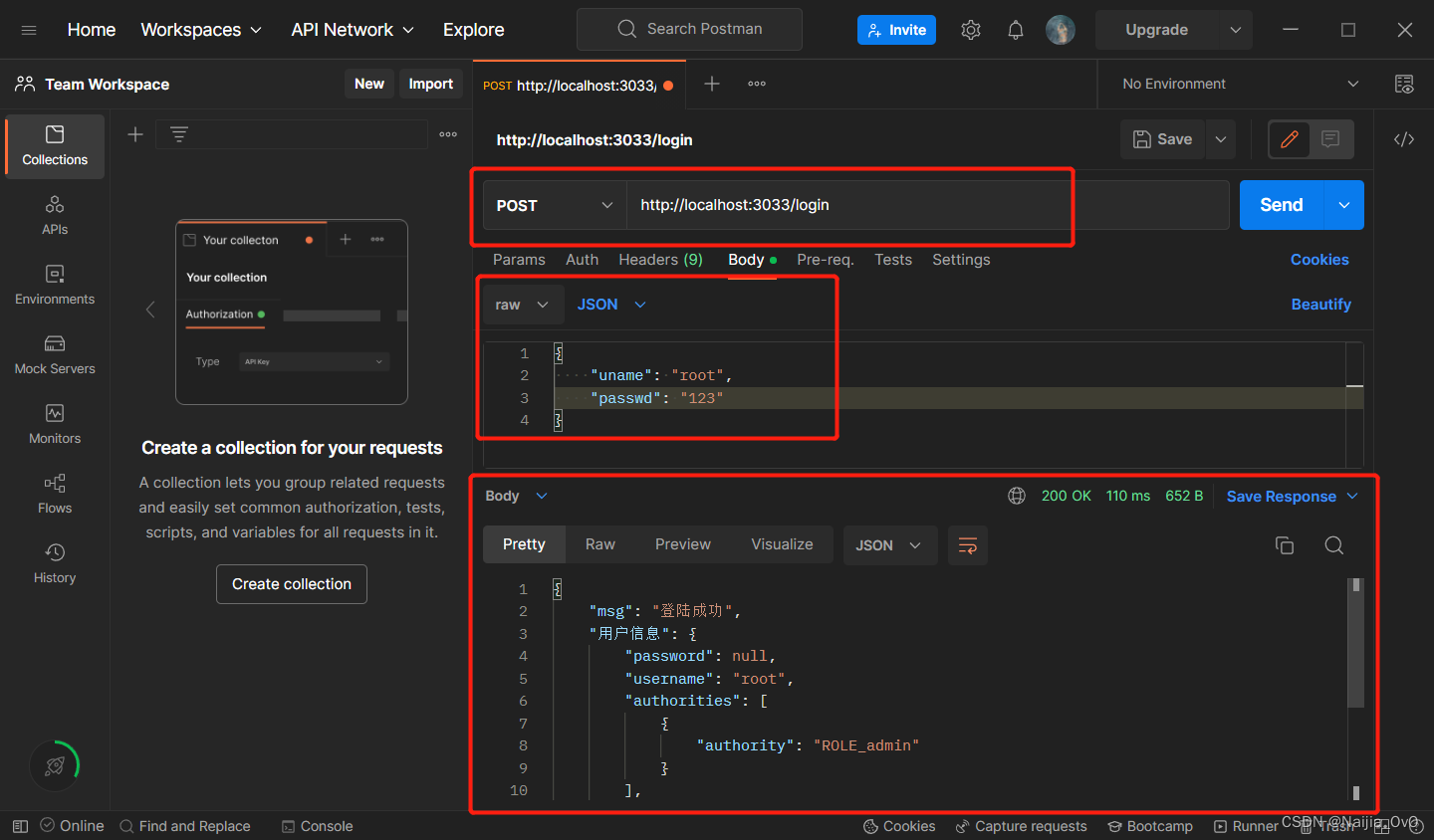Open collections filter icon

(x=179, y=134)
